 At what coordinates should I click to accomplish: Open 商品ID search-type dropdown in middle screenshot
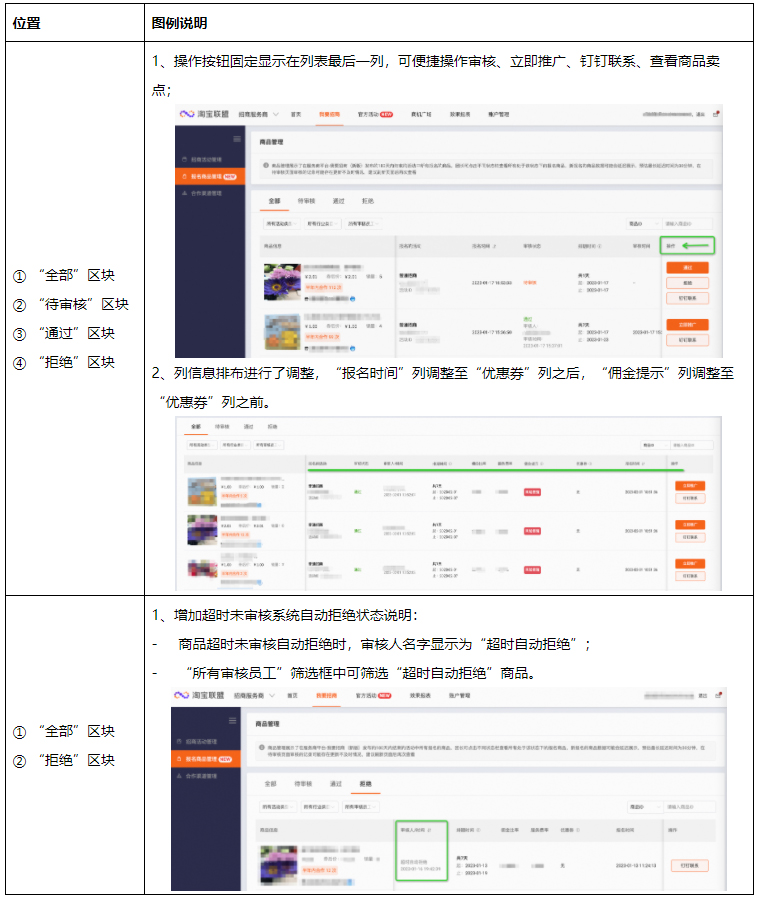654,445
